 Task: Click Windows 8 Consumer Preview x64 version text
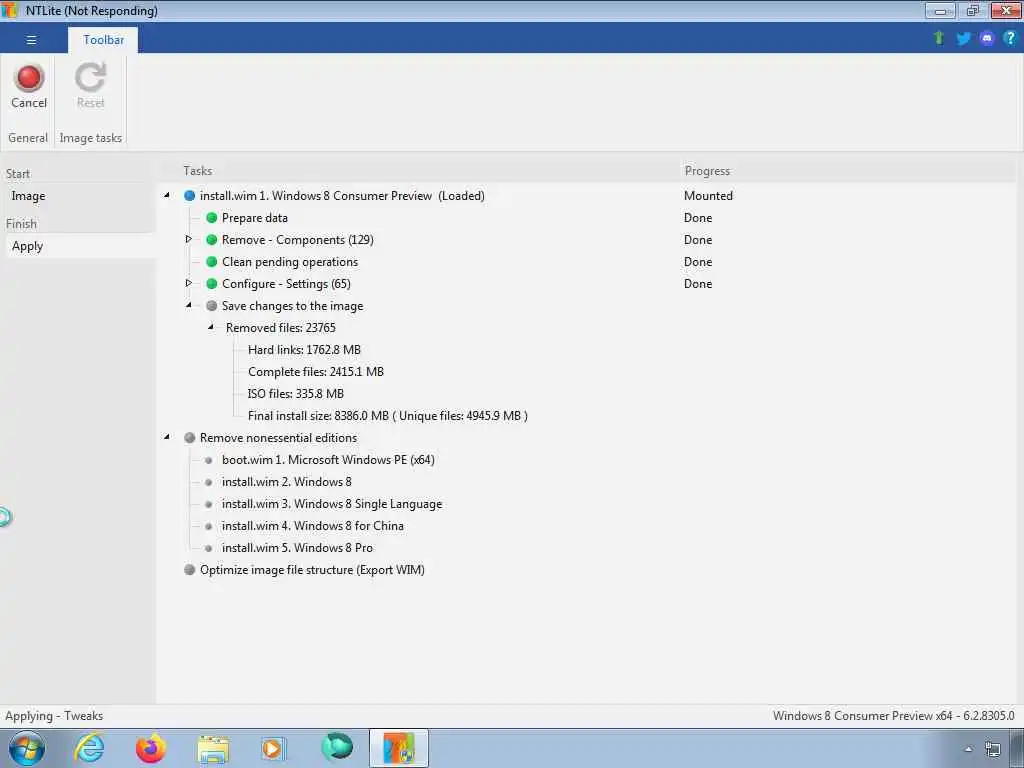[x=893, y=716]
